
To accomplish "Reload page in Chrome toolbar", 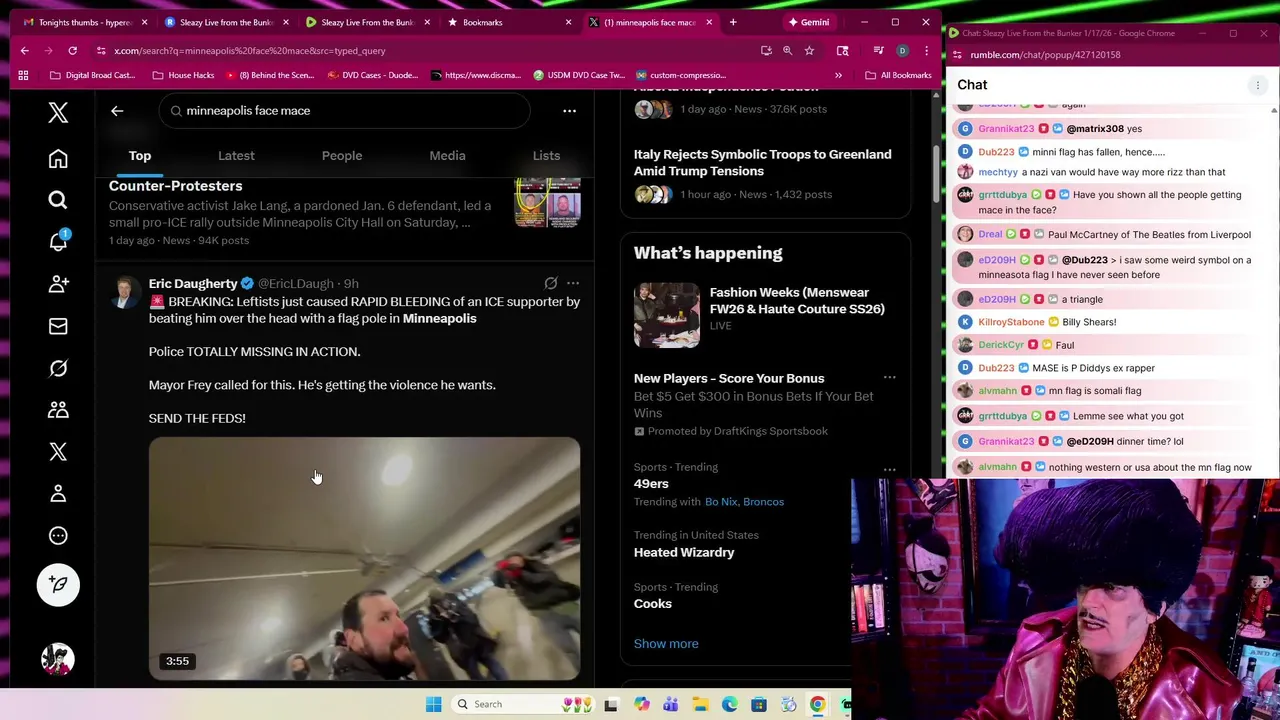I will click(72, 50).
